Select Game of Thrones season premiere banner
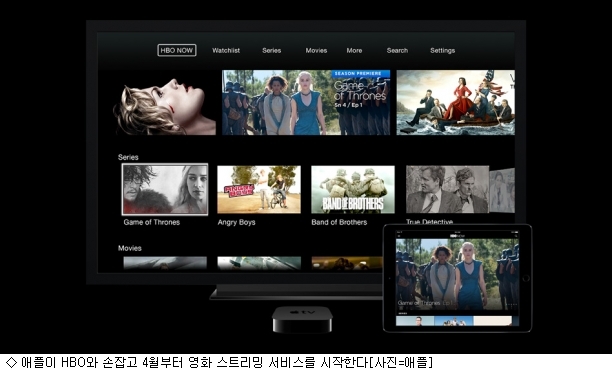This screenshot has height=374, width=612. tap(306, 103)
